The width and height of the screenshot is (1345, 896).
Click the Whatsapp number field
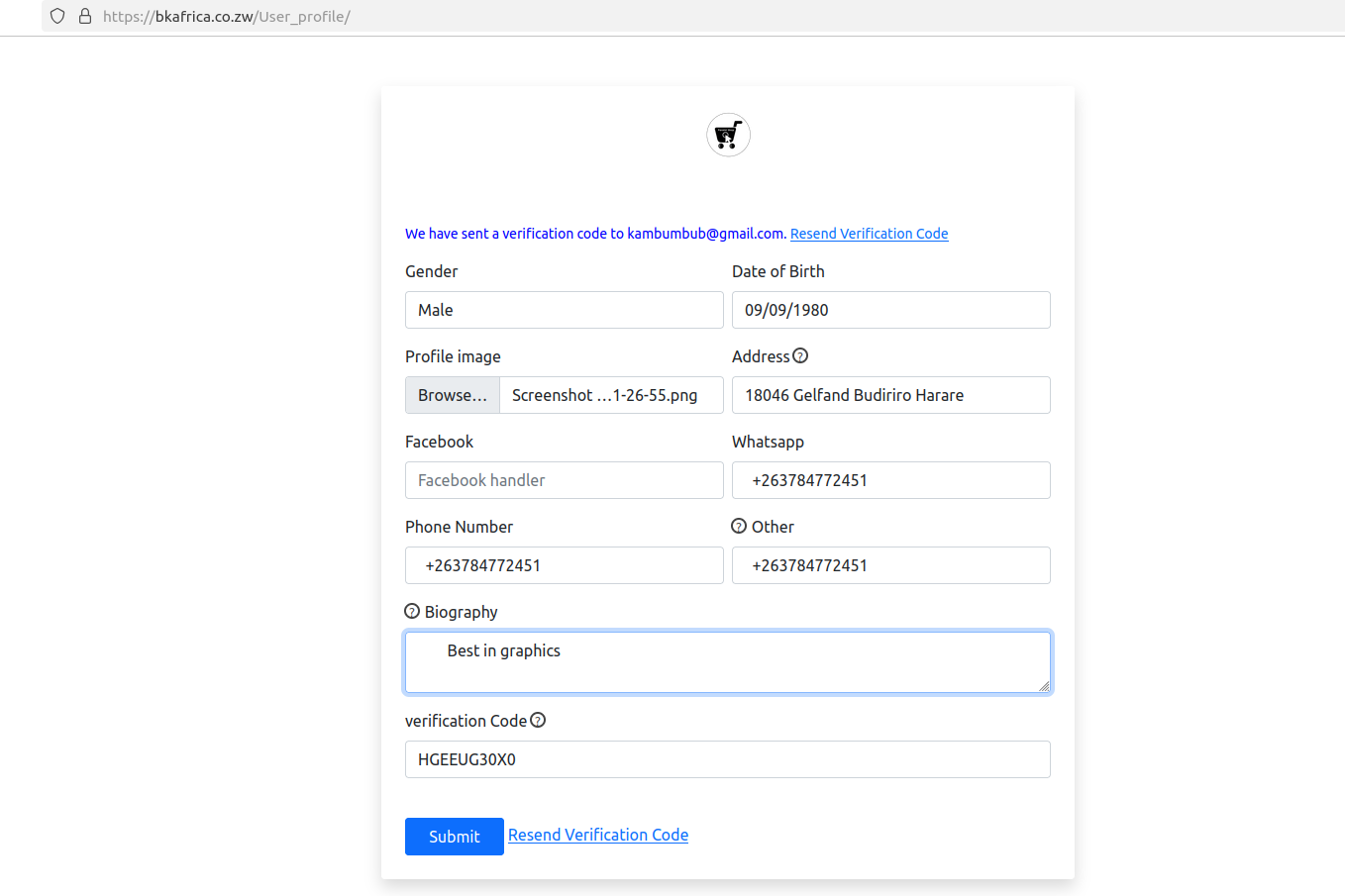pos(890,480)
